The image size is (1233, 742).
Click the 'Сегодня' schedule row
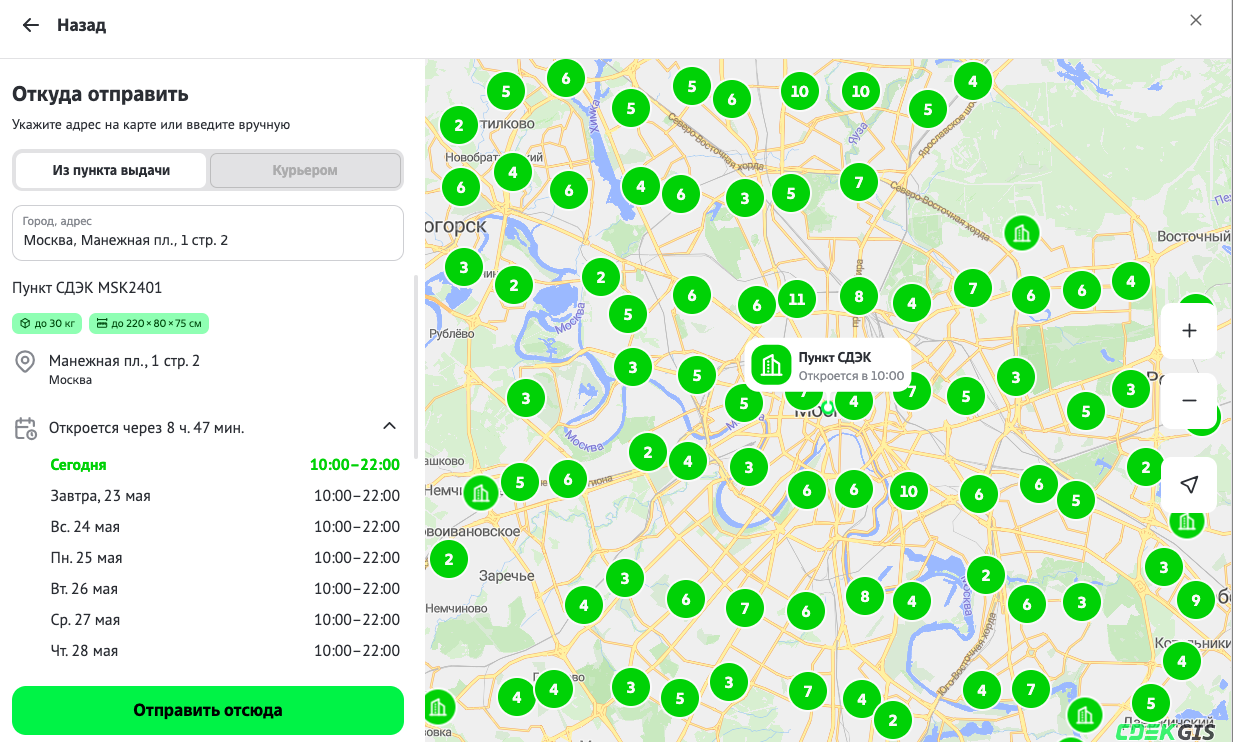pos(225,465)
